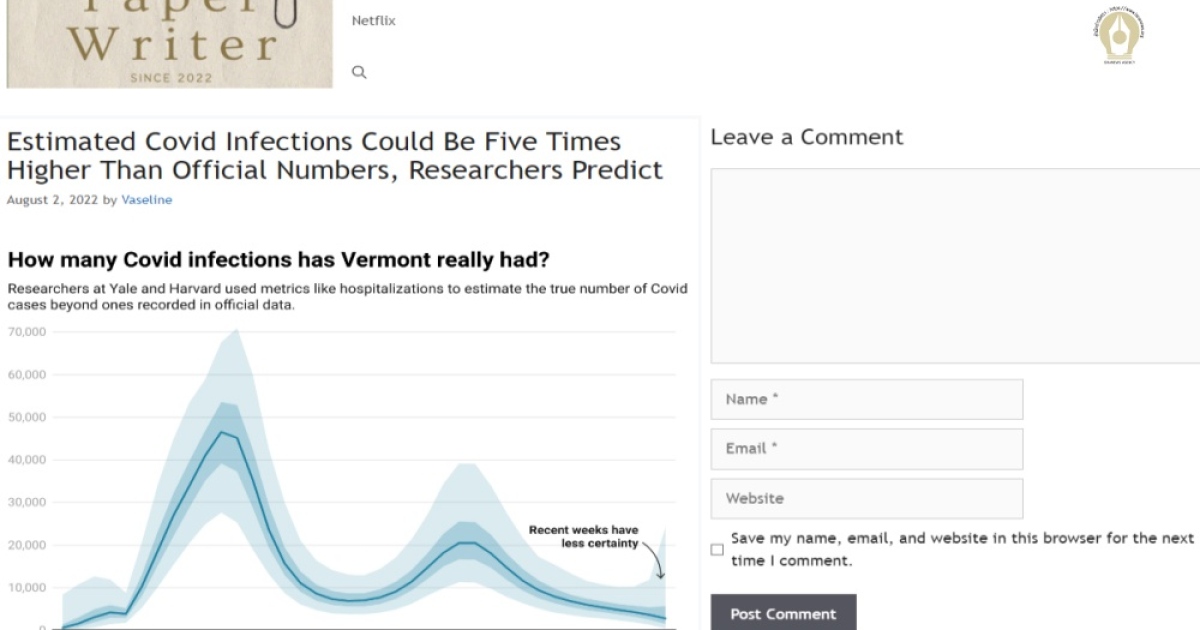Screen dimensions: 1200x630
Task: Click the Leave a Comment heading
Action: pos(806,137)
